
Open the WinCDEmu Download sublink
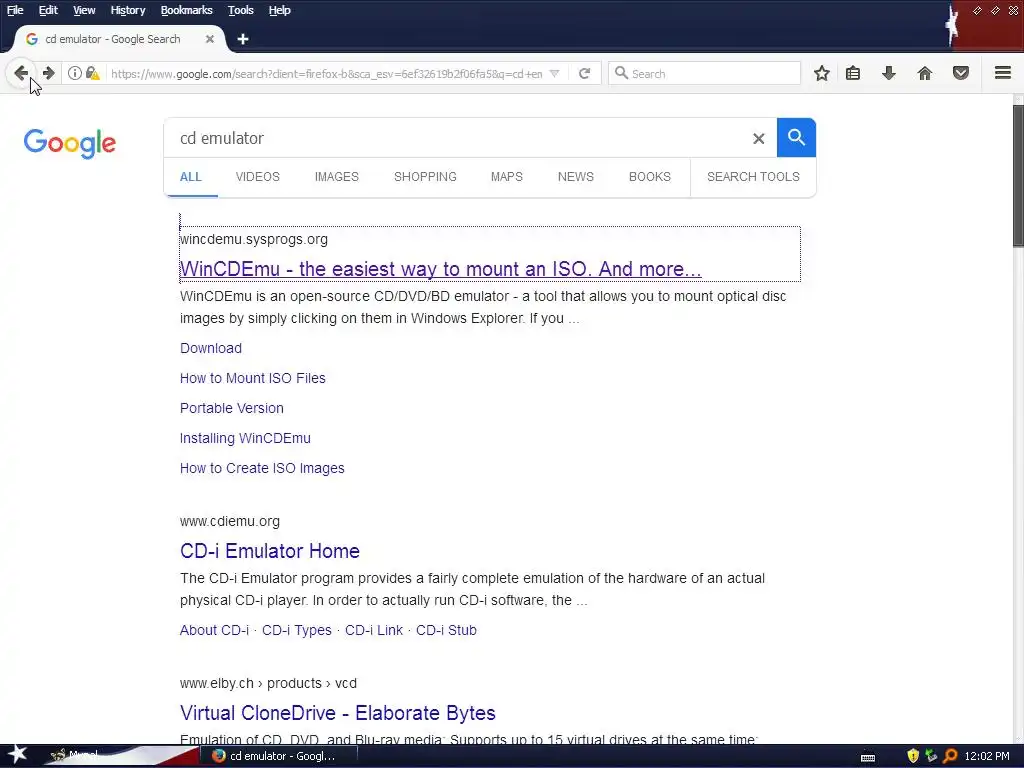click(x=211, y=348)
